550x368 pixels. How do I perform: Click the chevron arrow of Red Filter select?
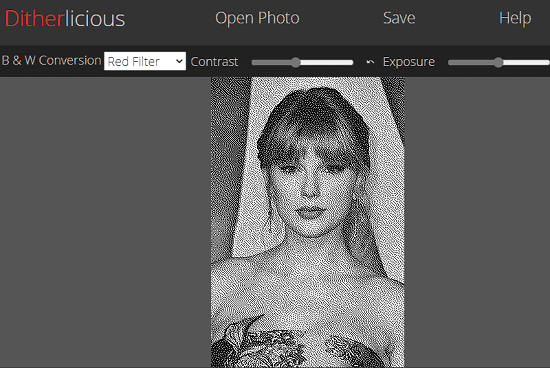pyautogui.click(x=179, y=61)
